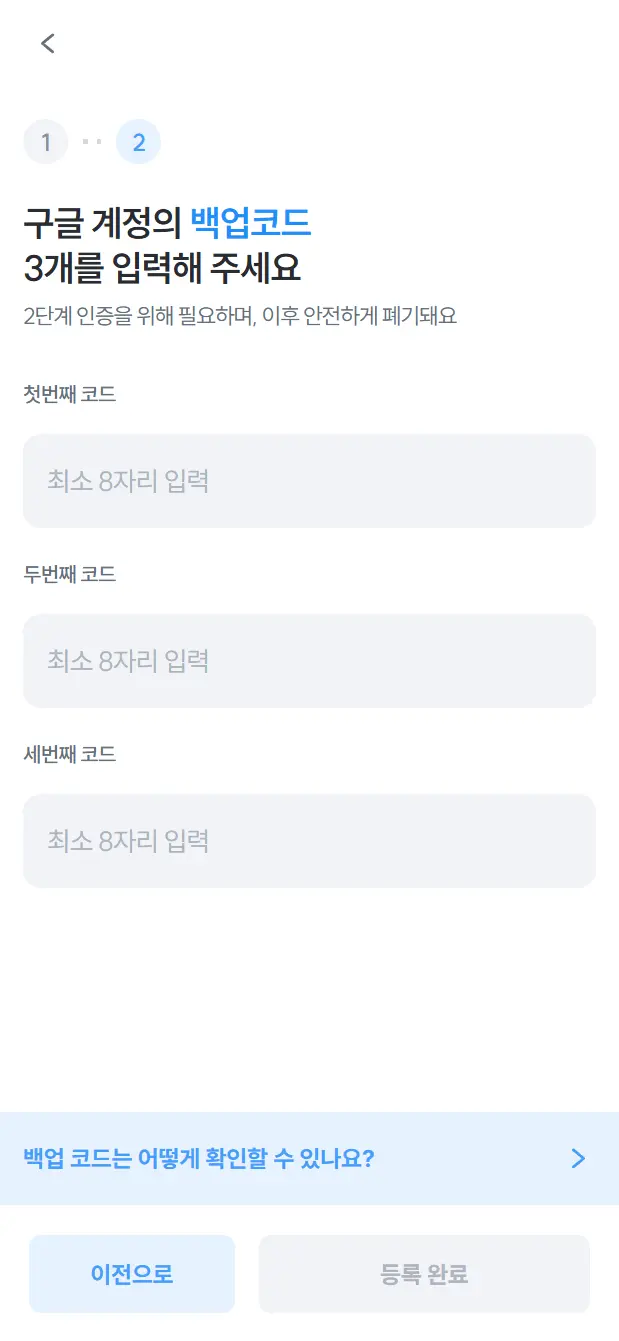Viewport: 619px width, 1341px height.
Task: Select the subtitle about 2단계 인증
Action: 240,316
